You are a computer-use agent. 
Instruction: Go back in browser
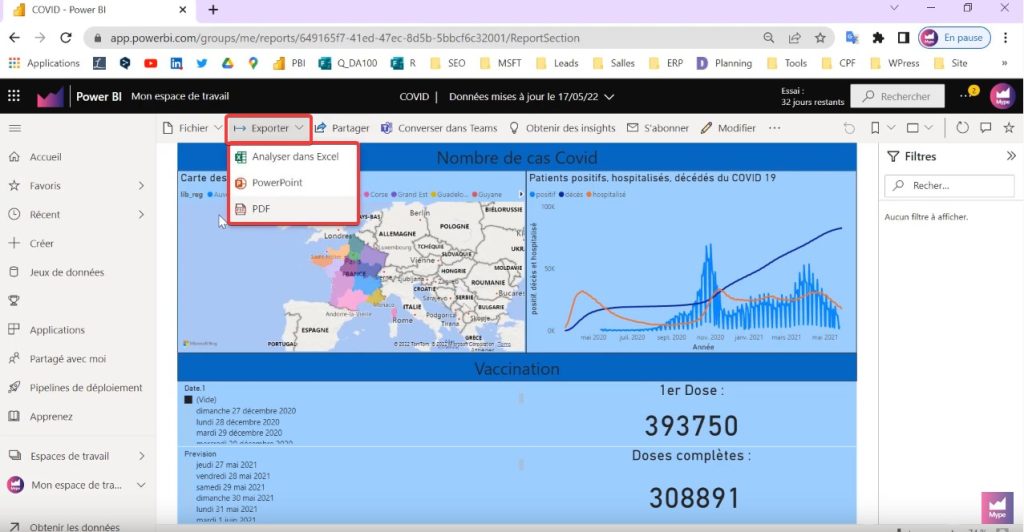[14, 38]
